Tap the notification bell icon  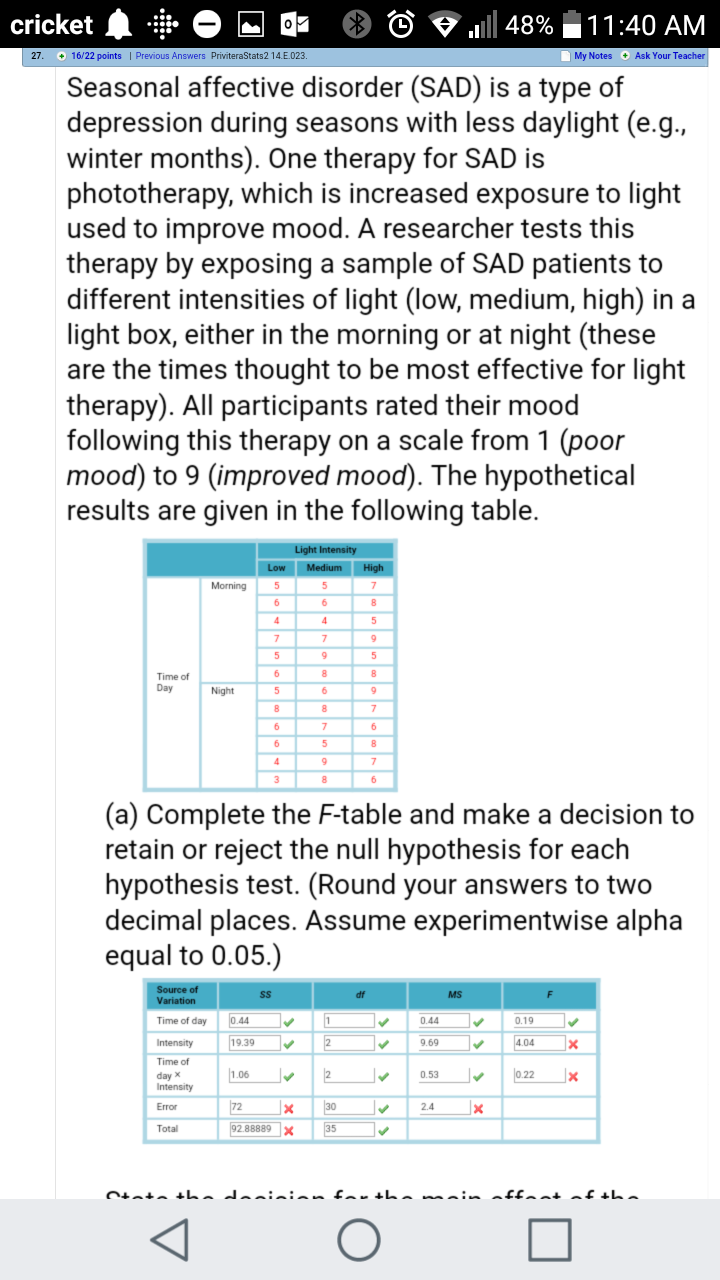coord(120,24)
